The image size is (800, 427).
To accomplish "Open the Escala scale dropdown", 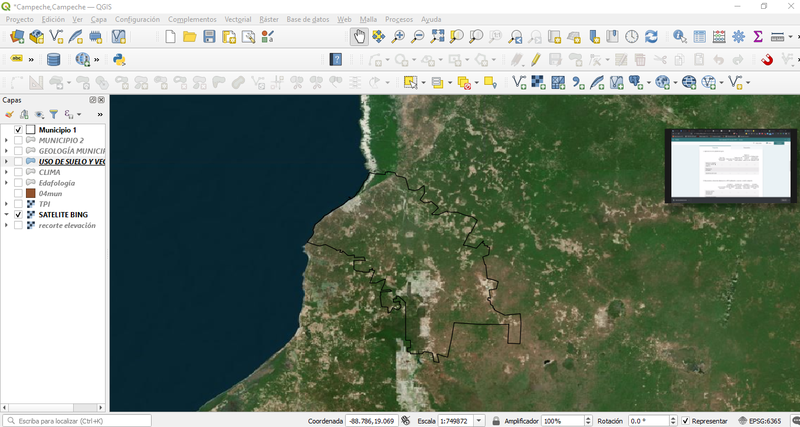I will (x=479, y=421).
